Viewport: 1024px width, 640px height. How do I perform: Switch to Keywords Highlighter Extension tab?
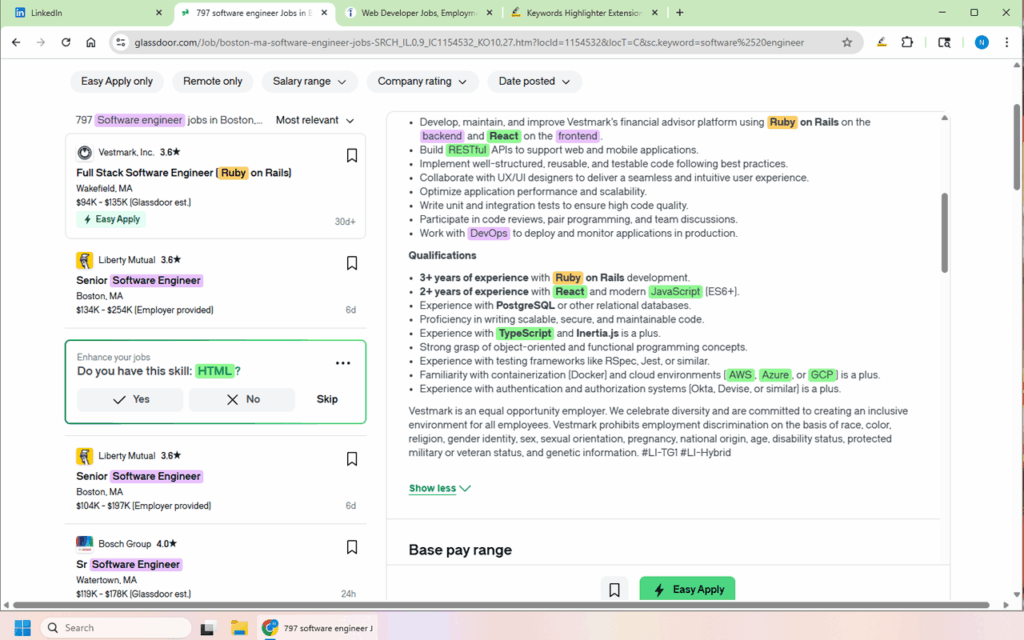[x=584, y=12]
